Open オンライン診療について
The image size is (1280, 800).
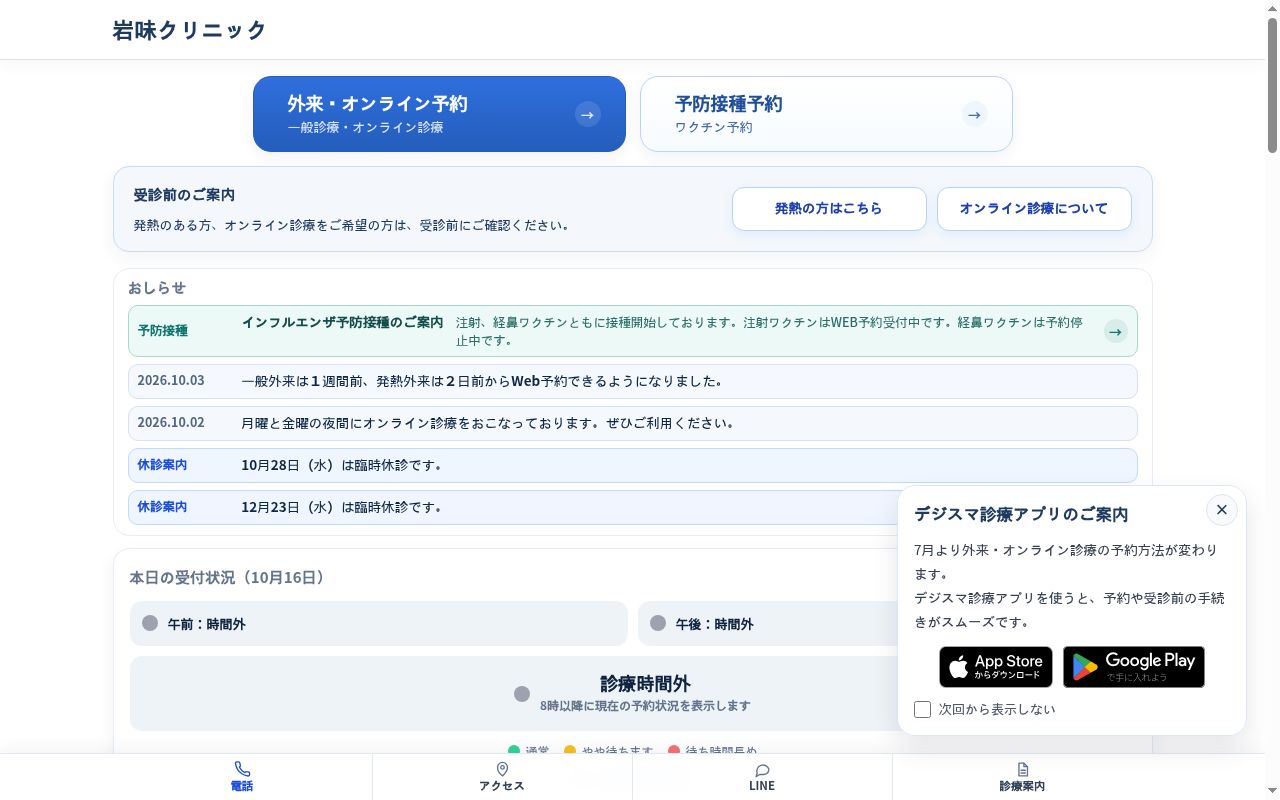(1034, 209)
